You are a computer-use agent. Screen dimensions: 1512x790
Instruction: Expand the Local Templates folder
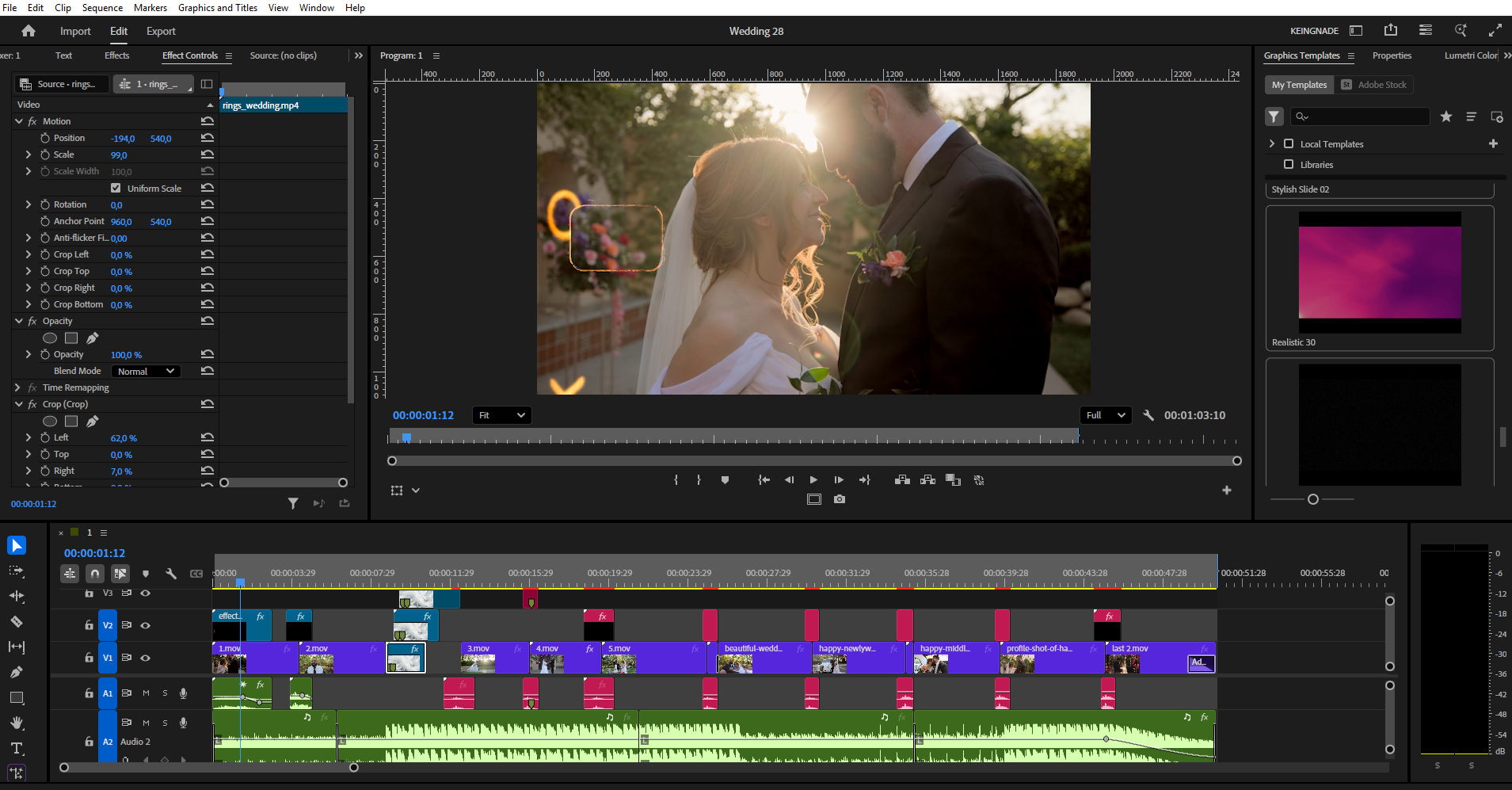click(1272, 143)
